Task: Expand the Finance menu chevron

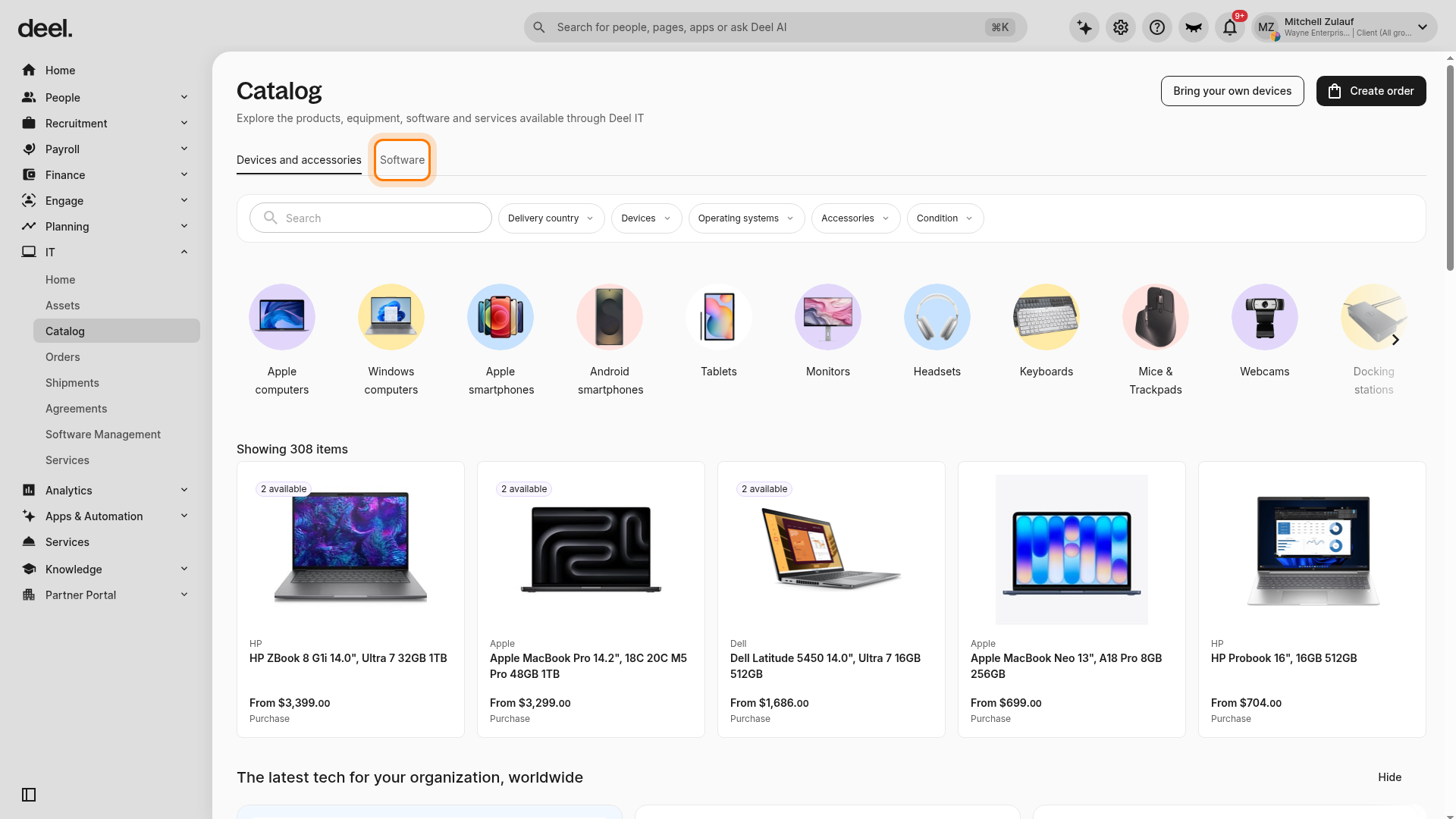Action: tap(184, 174)
